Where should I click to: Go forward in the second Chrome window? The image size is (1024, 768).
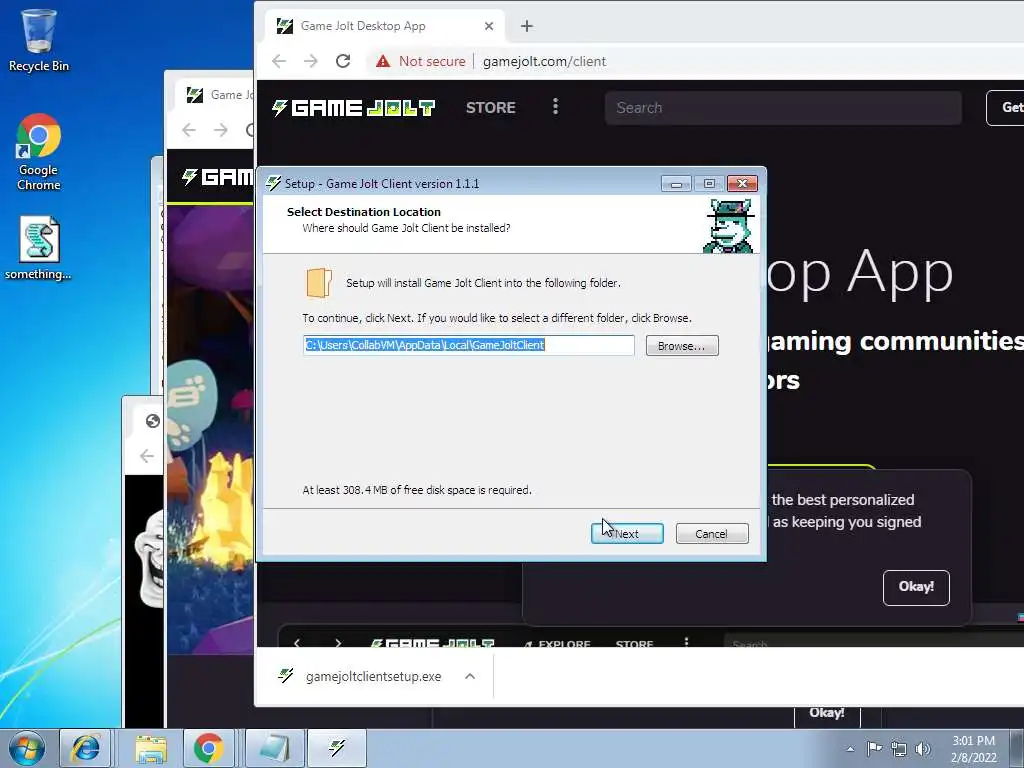pyautogui.click(x=221, y=130)
